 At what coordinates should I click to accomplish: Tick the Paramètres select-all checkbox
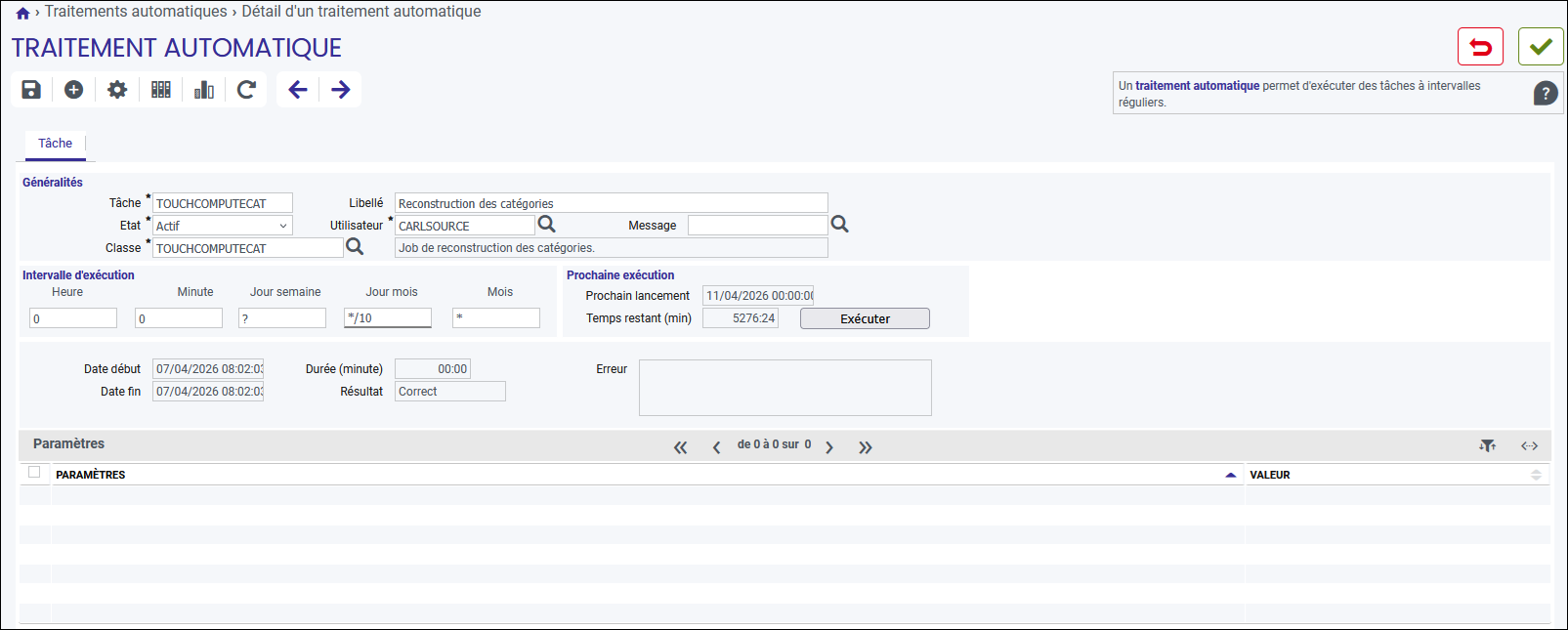pos(34,473)
